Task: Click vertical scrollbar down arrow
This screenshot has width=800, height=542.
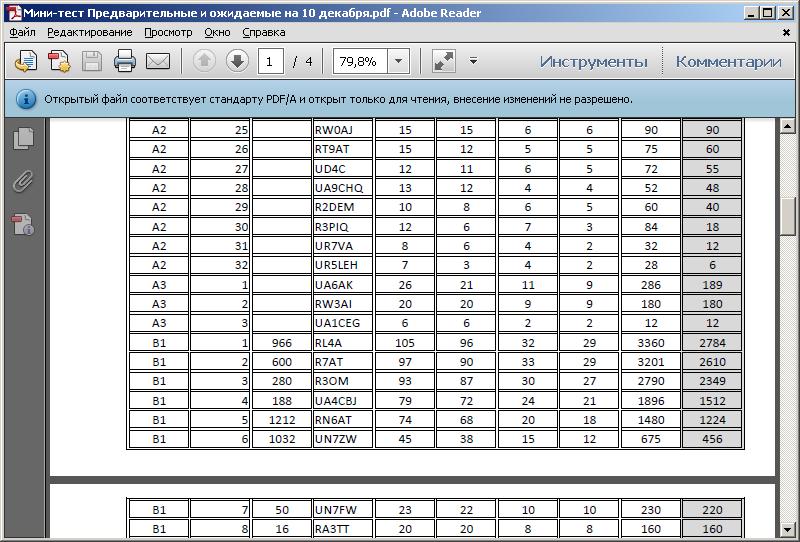Action: click(787, 529)
